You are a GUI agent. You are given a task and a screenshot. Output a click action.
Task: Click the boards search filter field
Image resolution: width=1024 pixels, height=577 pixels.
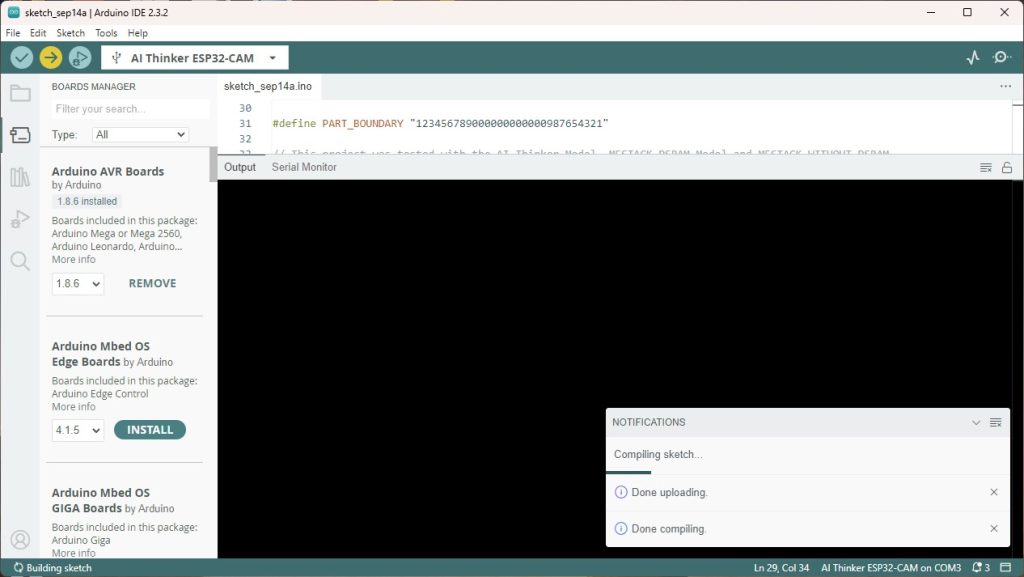(130, 109)
